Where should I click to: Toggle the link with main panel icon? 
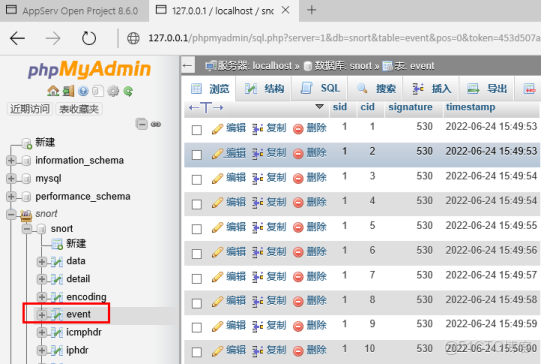156,124
